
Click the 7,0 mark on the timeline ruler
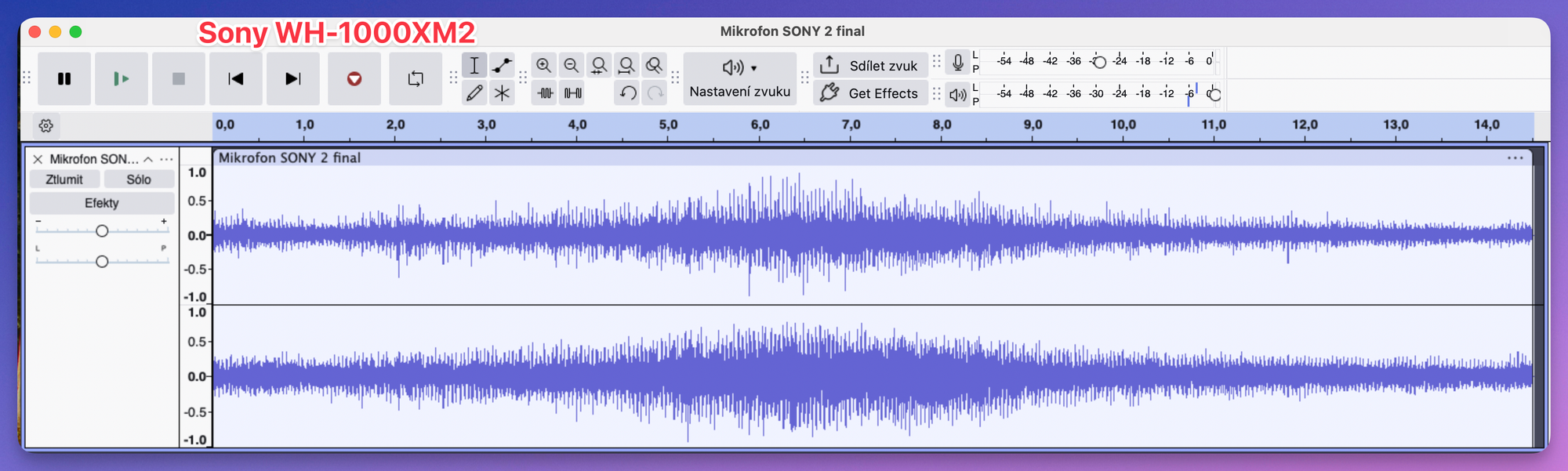[851, 125]
